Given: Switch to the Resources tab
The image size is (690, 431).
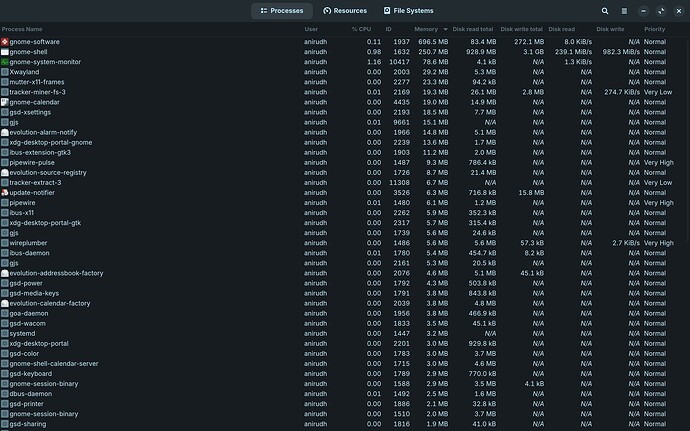Looking at the screenshot, I should 345,11.
